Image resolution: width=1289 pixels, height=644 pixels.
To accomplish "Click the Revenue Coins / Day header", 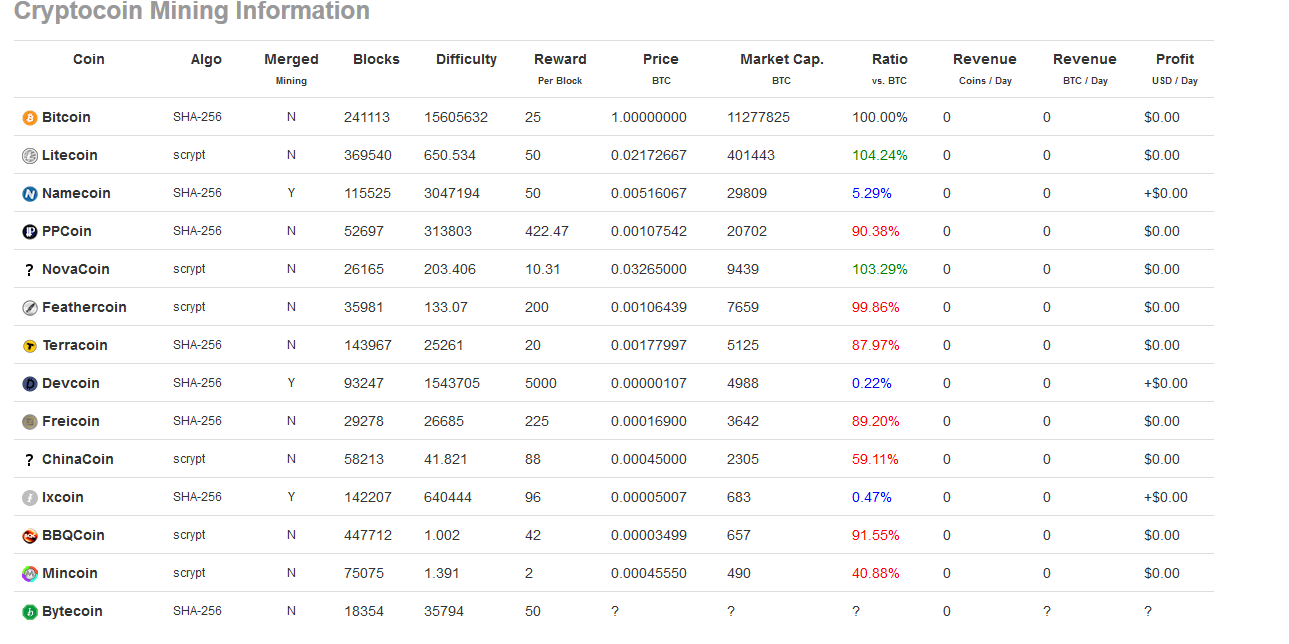I will pyautogui.click(x=985, y=69).
